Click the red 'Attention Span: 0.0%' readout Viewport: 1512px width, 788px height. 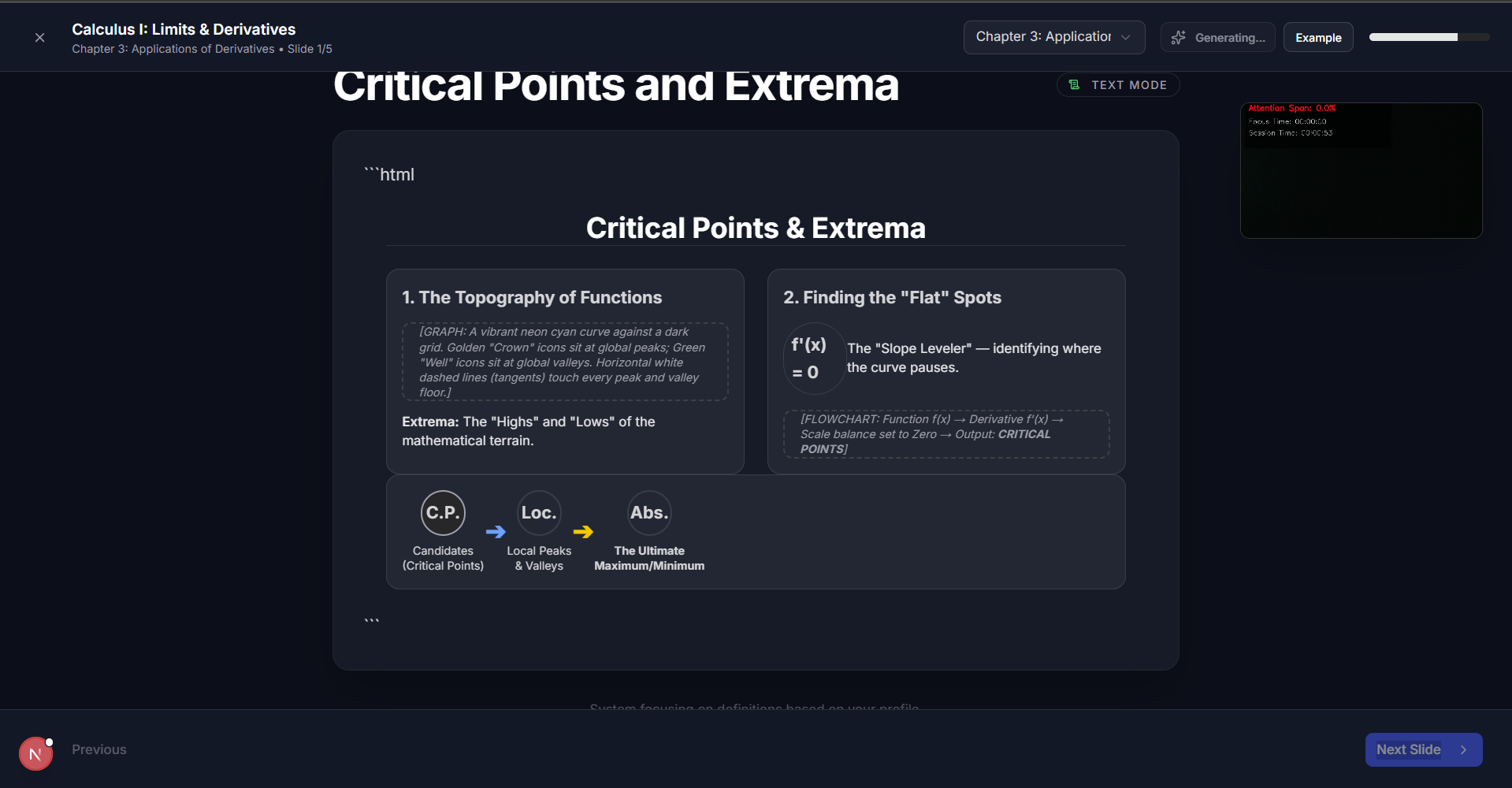(1291, 108)
